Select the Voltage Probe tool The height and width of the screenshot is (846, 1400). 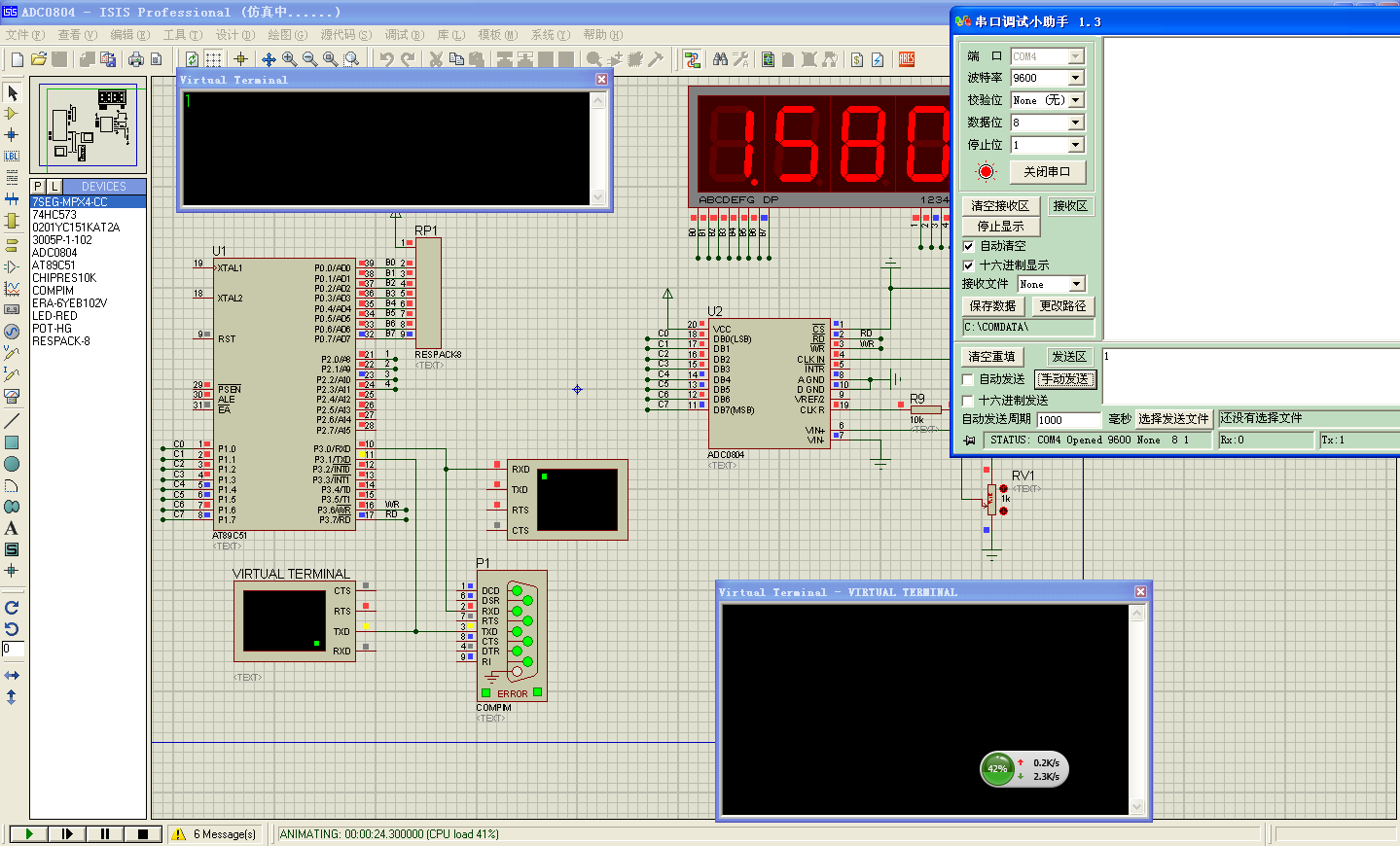12,353
